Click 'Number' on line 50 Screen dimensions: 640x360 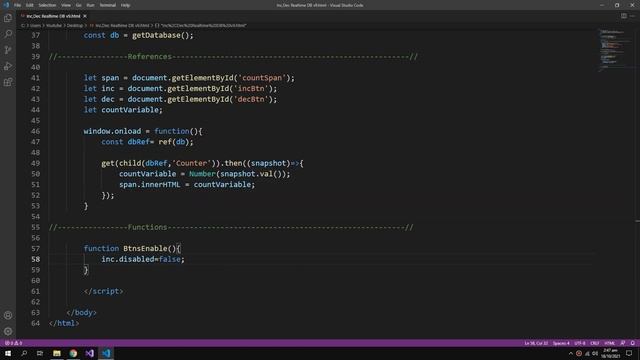[x=202, y=174]
